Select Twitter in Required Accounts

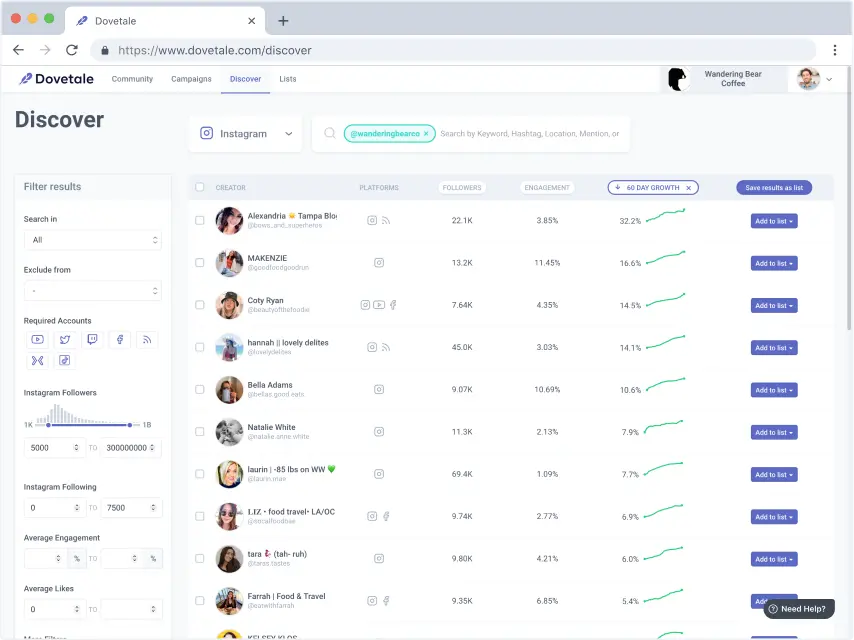(65, 340)
